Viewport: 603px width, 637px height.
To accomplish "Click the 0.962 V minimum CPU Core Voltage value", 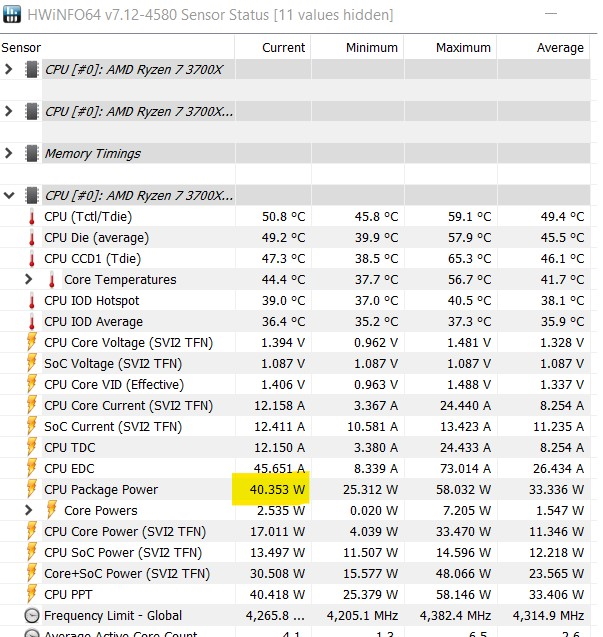I will 376,343.
